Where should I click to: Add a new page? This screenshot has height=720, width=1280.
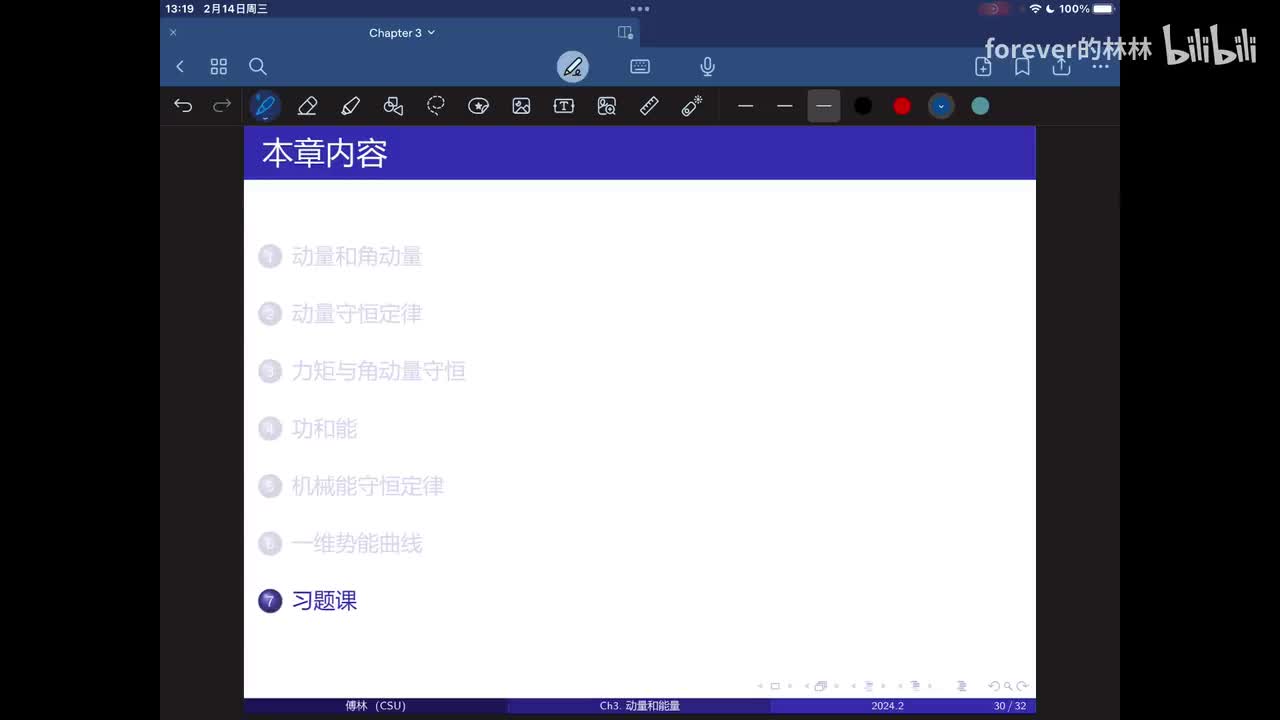(x=983, y=67)
